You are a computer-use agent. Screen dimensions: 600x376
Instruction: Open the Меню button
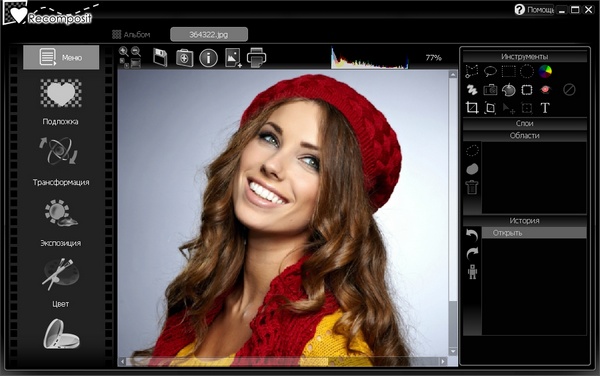[61, 57]
